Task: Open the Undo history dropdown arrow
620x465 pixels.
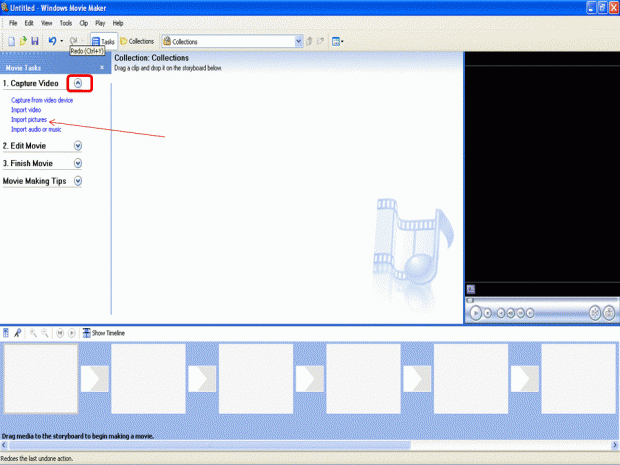Action: 62,41
